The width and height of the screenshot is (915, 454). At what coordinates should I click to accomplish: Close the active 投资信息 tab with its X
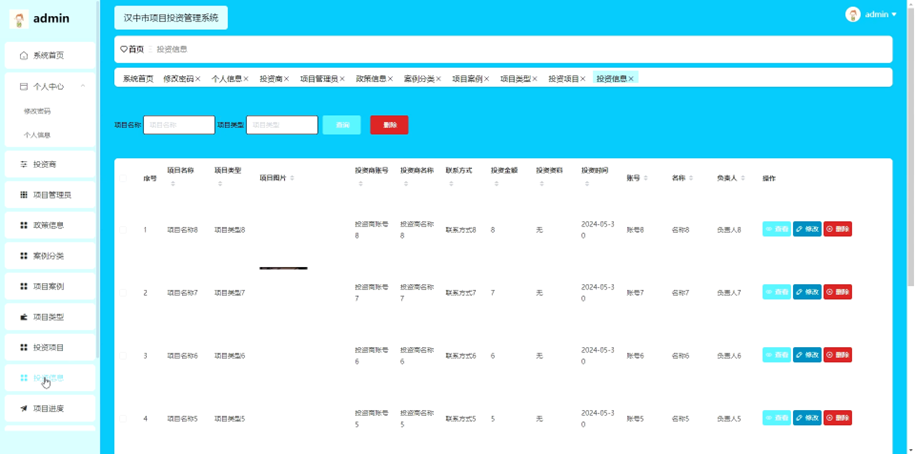pos(631,79)
